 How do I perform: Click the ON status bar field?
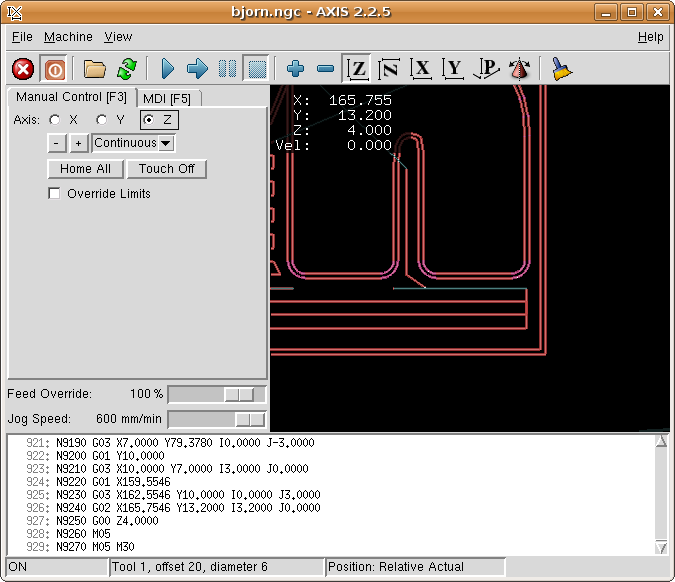coord(57,567)
